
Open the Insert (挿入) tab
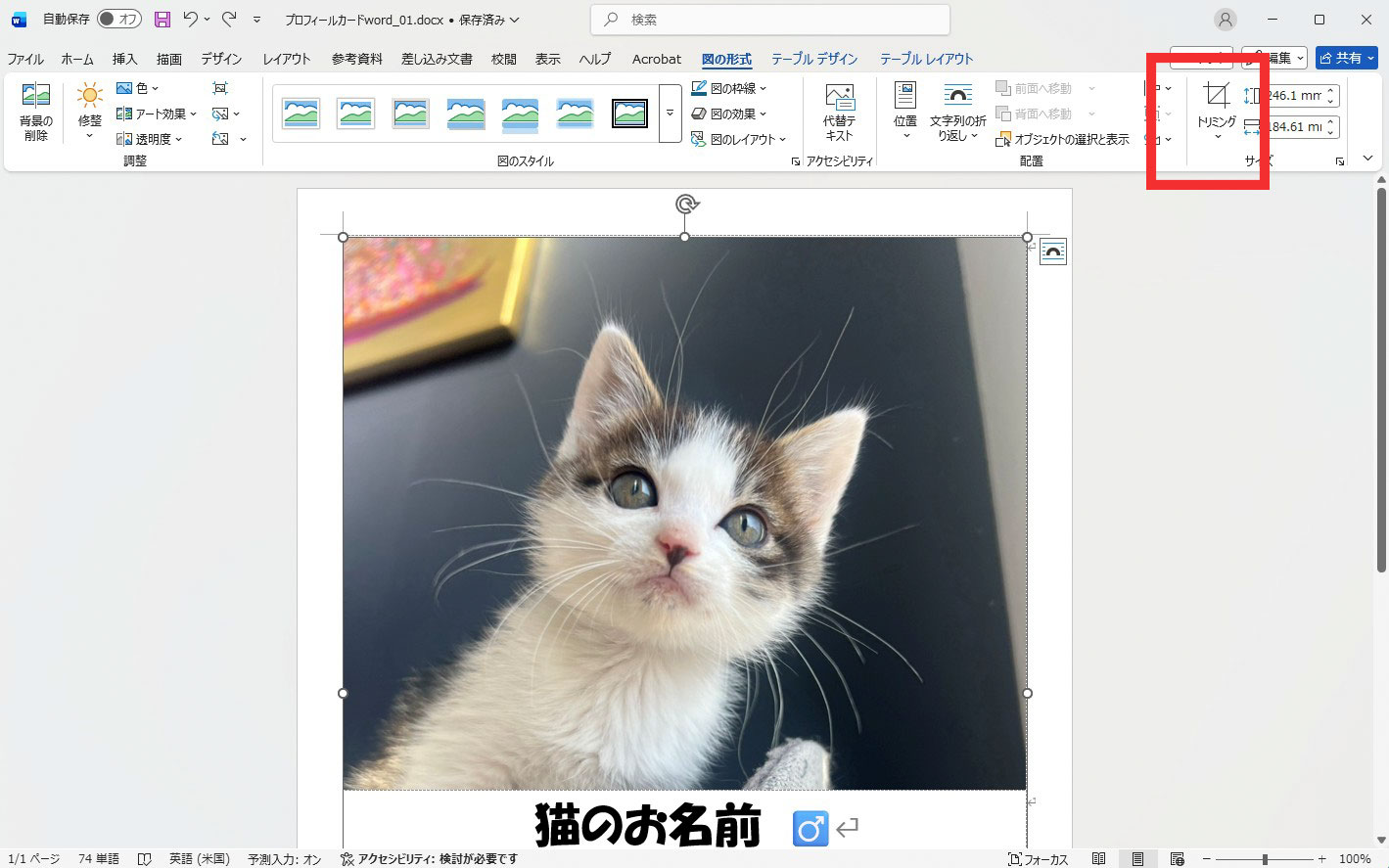[x=124, y=59]
